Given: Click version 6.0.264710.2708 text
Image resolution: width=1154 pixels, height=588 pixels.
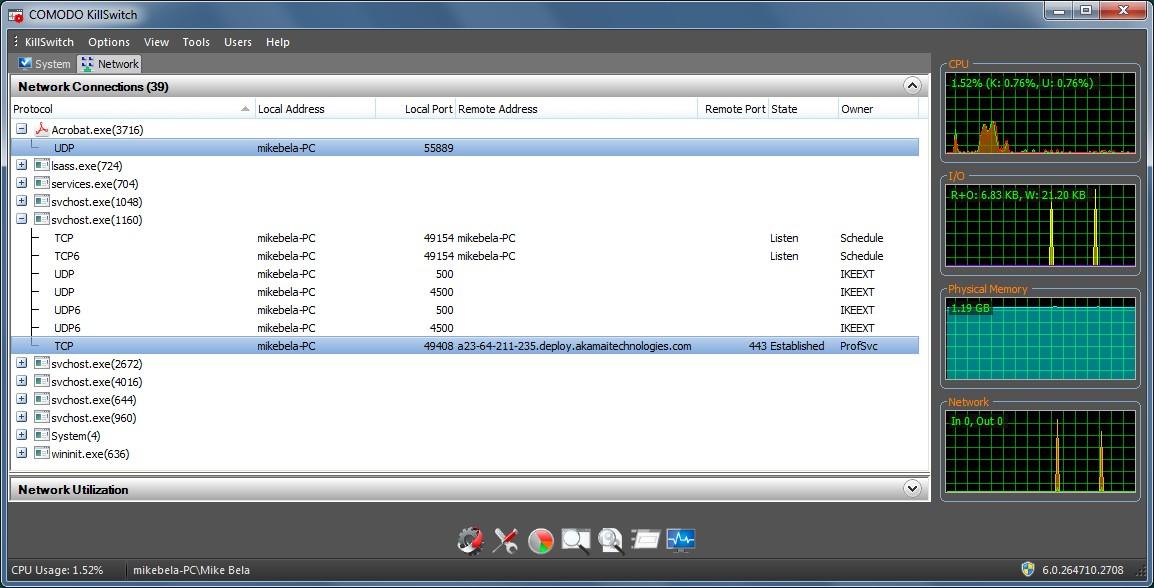Looking at the screenshot, I should click(1082, 570).
